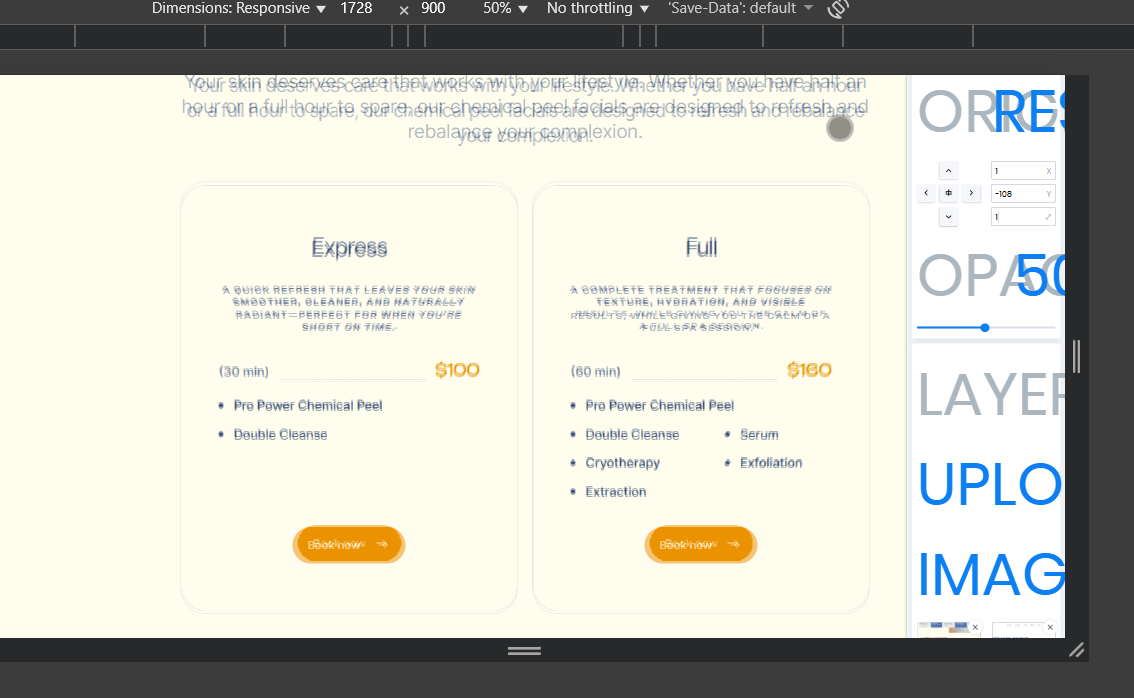Nudge overlay up with the up arrow
The width and height of the screenshot is (1134, 698).
click(948, 171)
